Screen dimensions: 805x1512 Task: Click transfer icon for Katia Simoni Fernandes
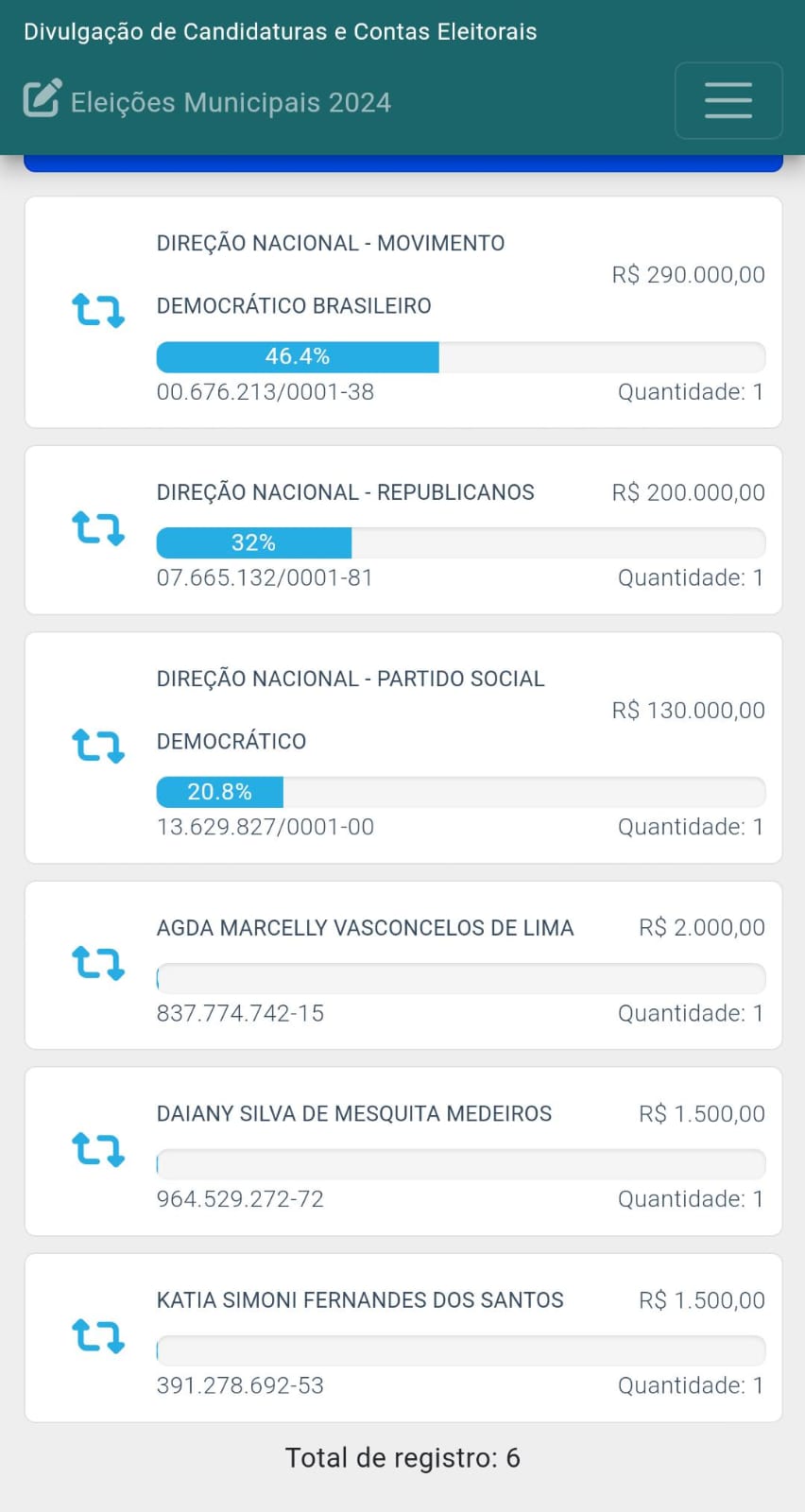tap(98, 1336)
